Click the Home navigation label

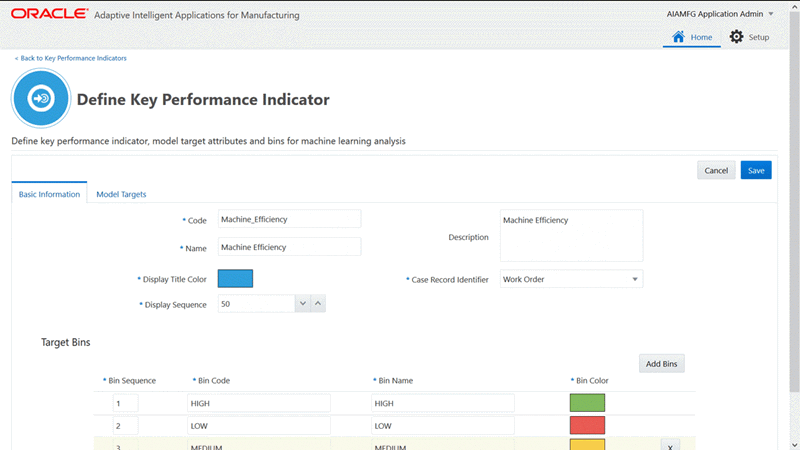click(701, 37)
